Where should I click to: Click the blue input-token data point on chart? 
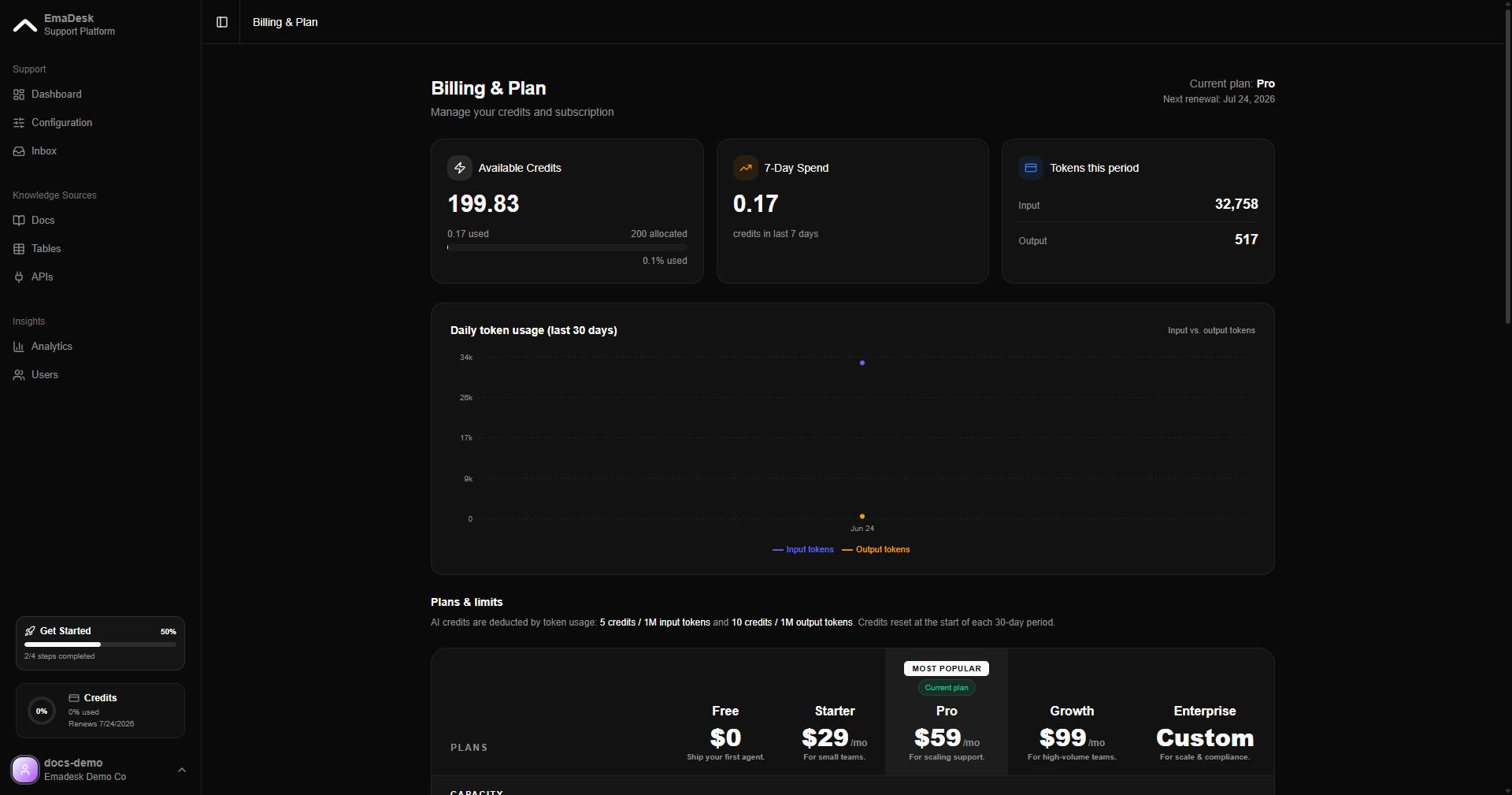pos(862,363)
